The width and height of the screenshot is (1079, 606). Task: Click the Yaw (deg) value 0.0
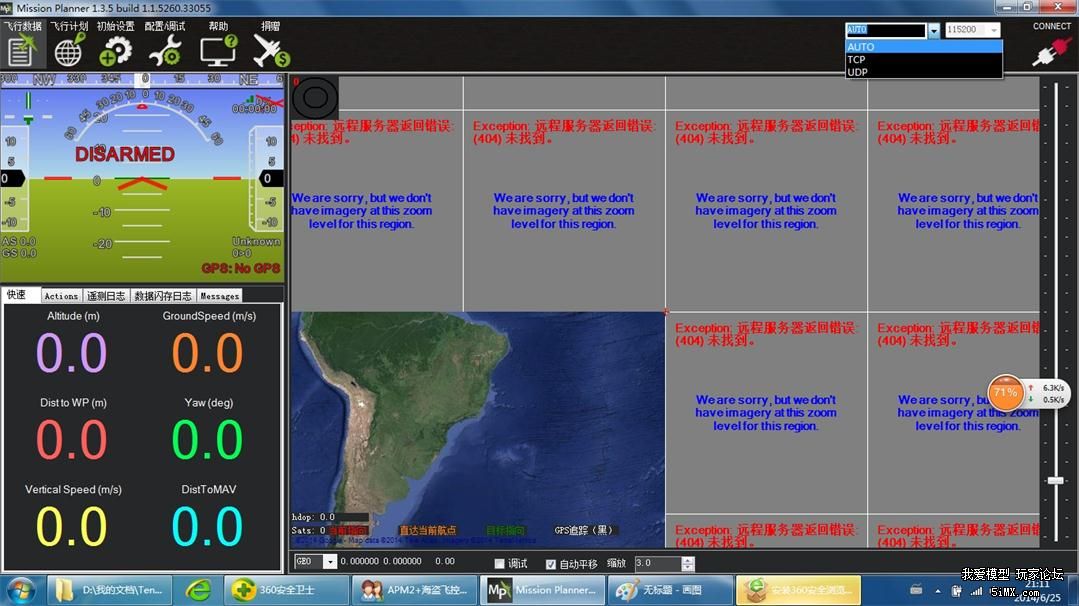[207, 440]
